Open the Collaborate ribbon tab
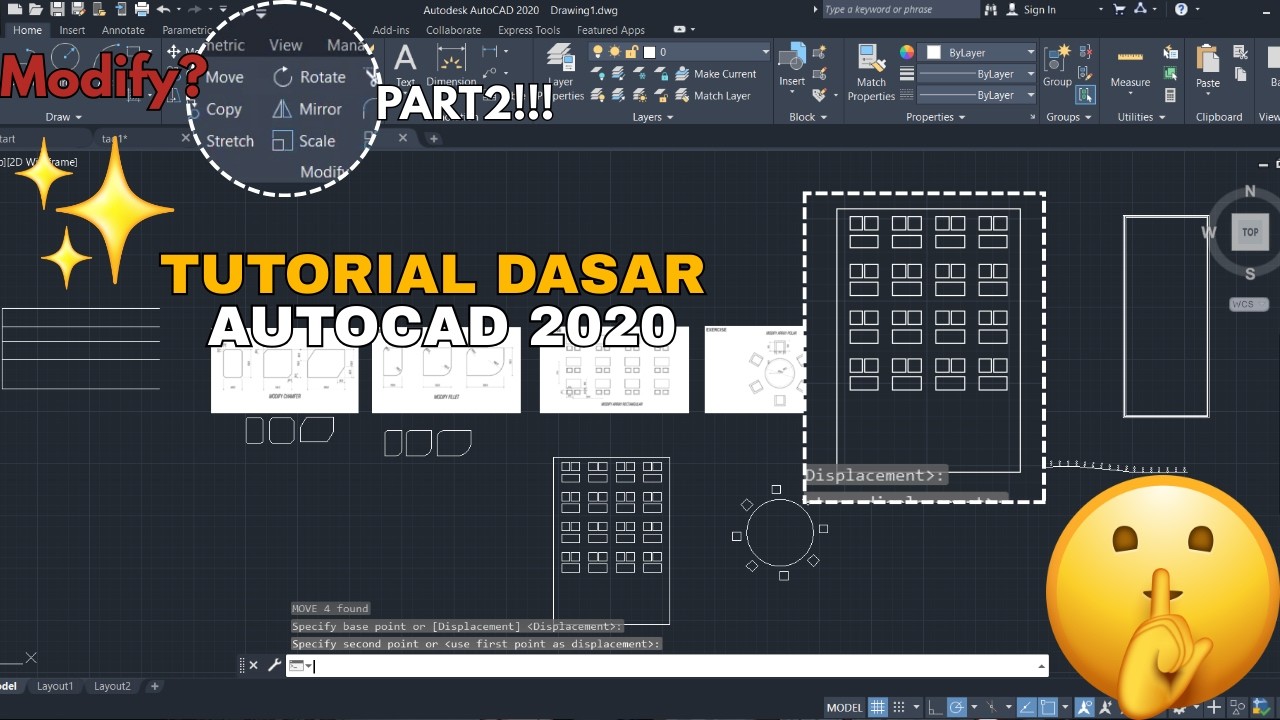Screen dimensions: 1280x720 coord(453,30)
